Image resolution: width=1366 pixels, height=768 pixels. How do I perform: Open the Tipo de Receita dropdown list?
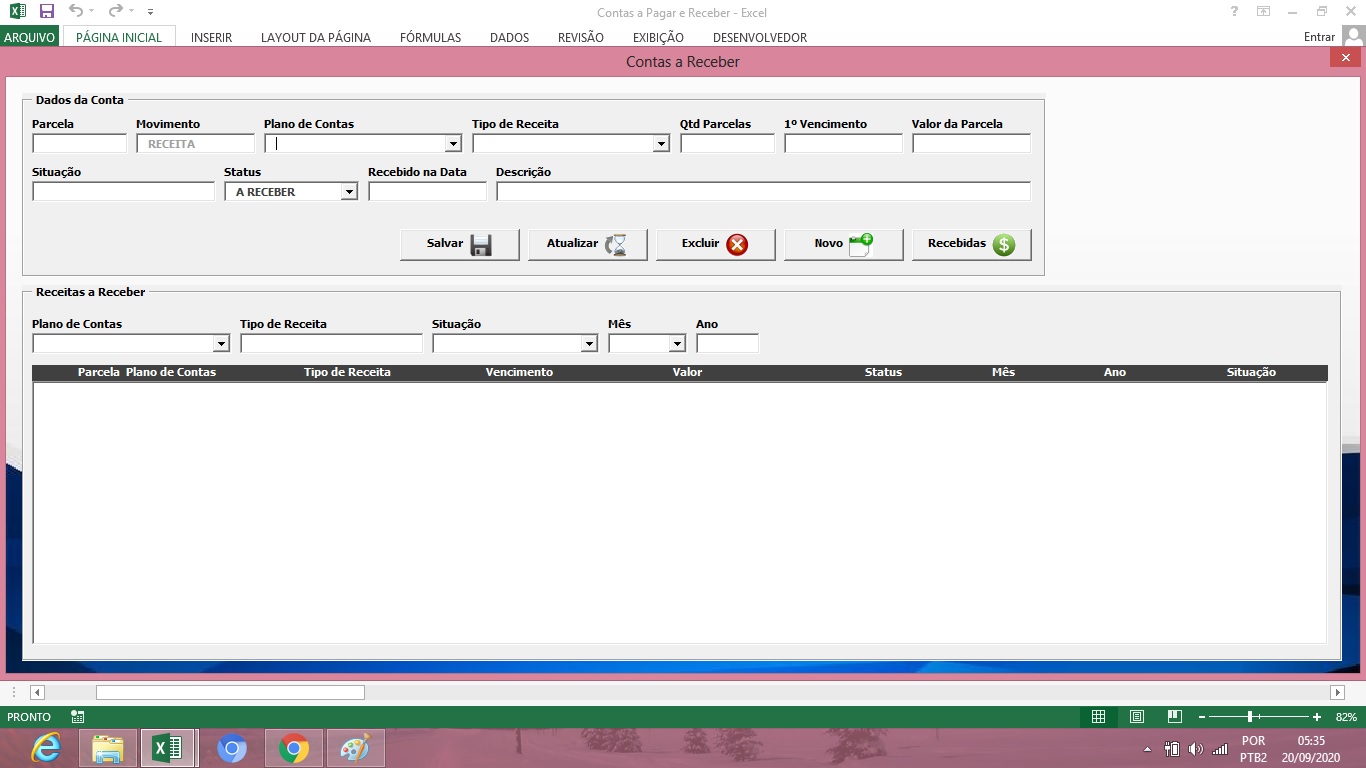(x=661, y=144)
